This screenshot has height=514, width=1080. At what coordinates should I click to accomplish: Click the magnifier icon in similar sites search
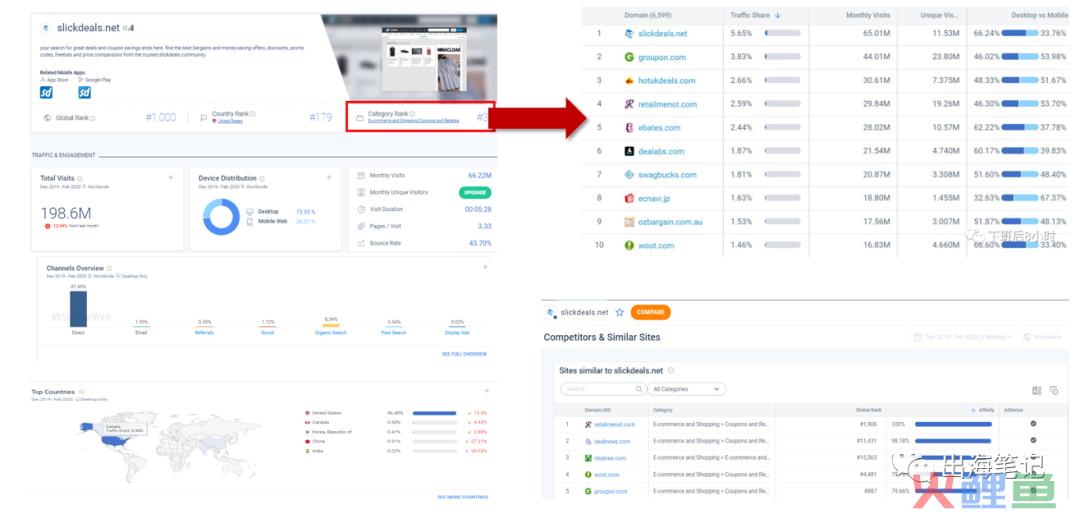pos(640,389)
